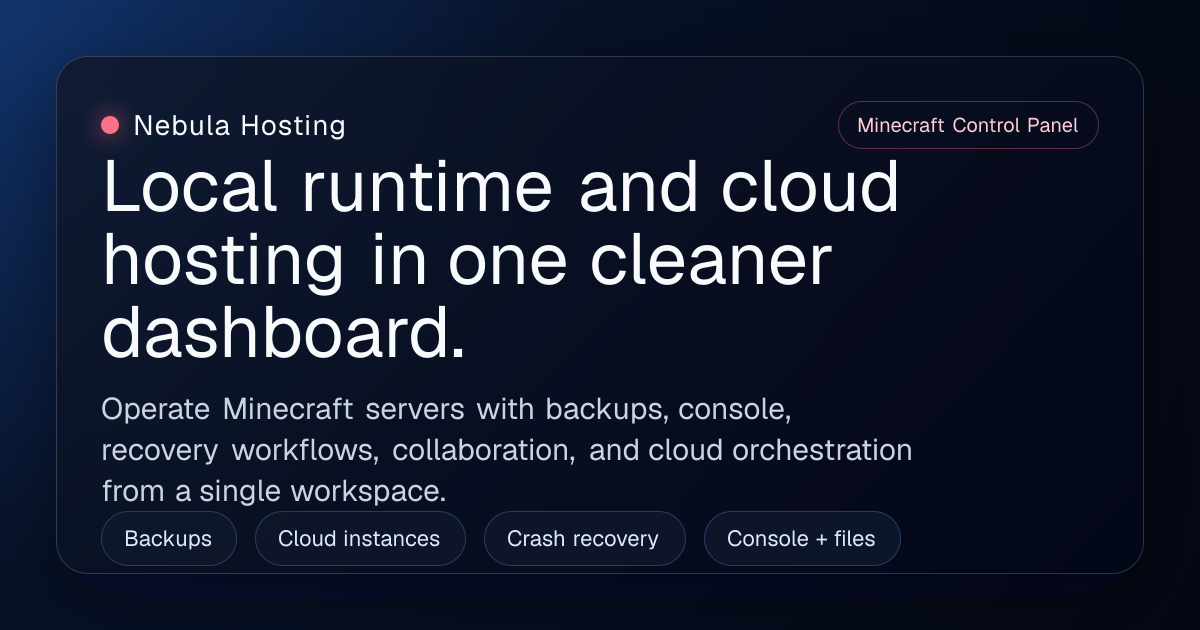Viewport: 1200px width, 630px height.
Task: Click the pink dot beside Nebula Hosting
Action: tap(110, 125)
